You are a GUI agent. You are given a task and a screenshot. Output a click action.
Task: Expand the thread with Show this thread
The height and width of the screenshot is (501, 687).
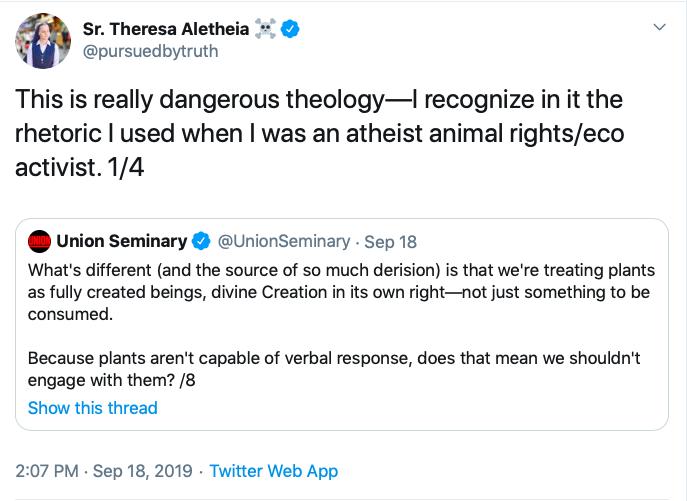coord(92,407)
